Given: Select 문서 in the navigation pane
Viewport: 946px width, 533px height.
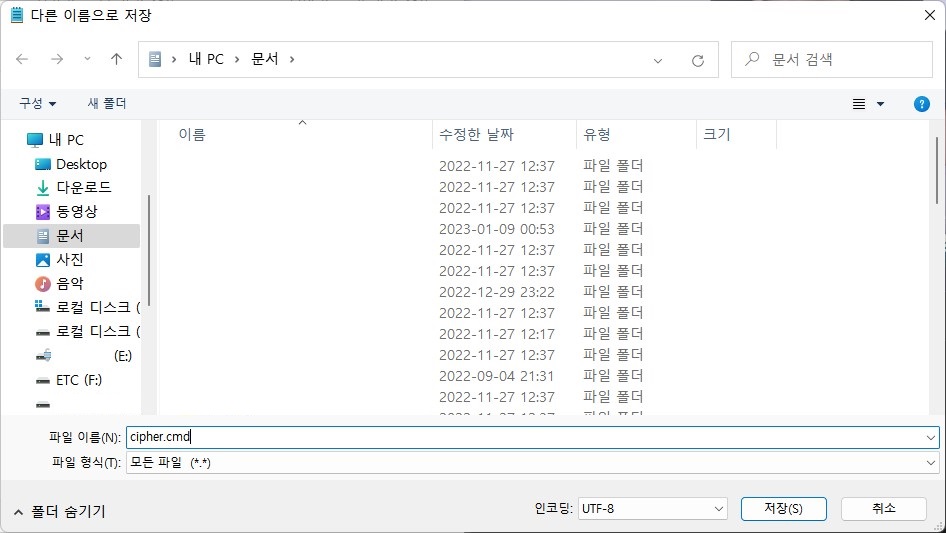Looking at the screenshot, I should (x=71, y=236).
